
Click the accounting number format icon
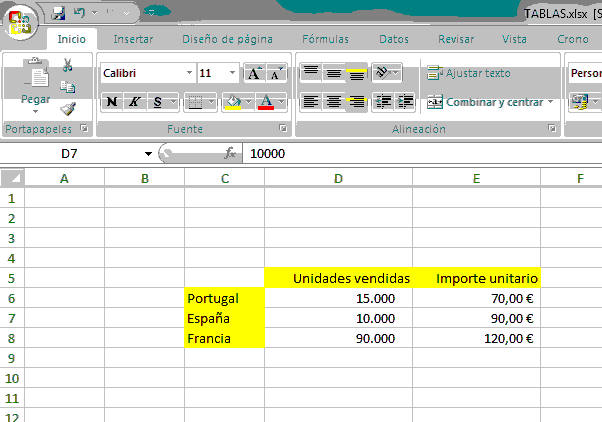(579, 102)
